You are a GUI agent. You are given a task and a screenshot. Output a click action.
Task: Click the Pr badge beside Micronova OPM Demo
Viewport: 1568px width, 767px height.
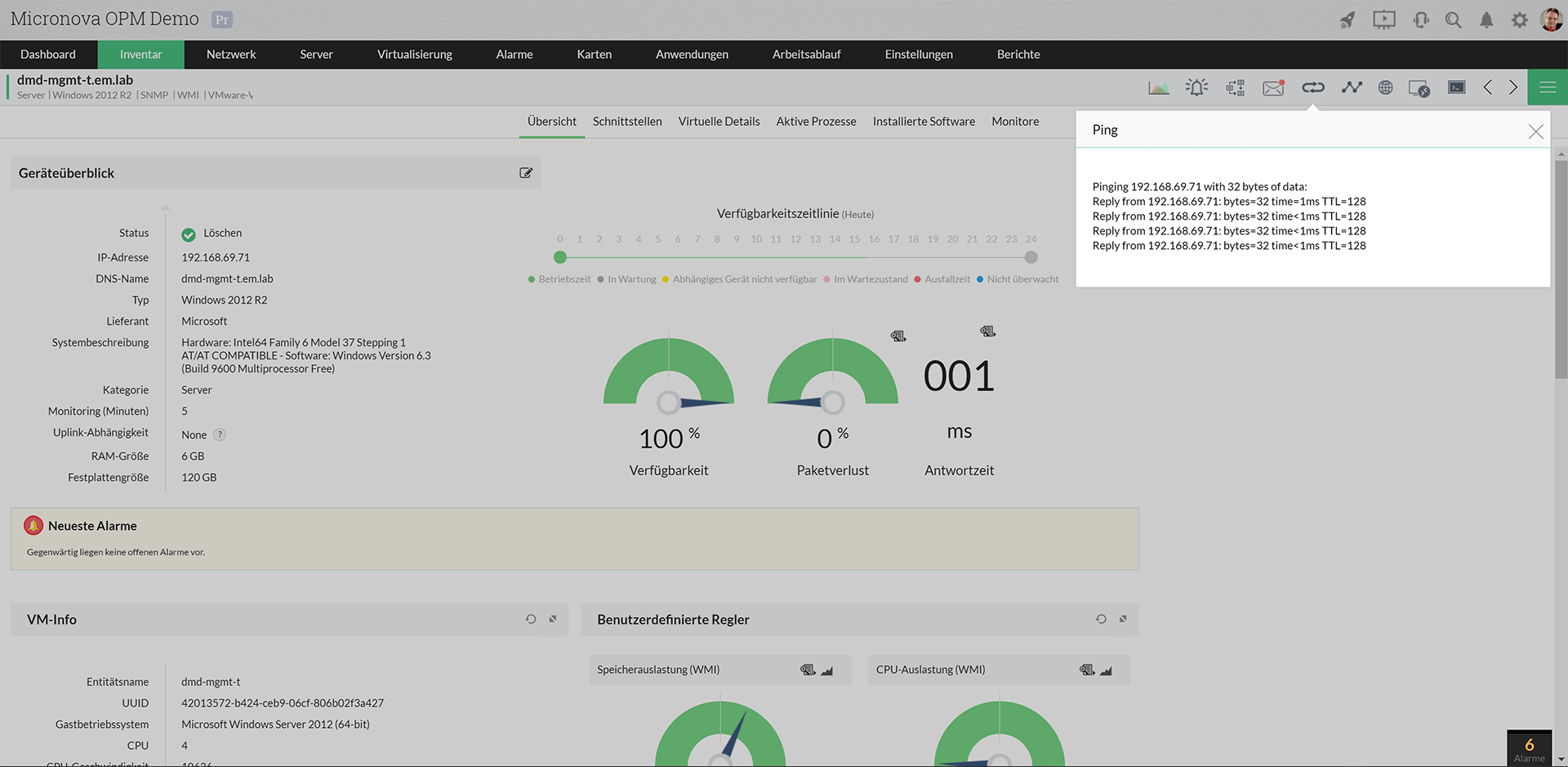222,20
